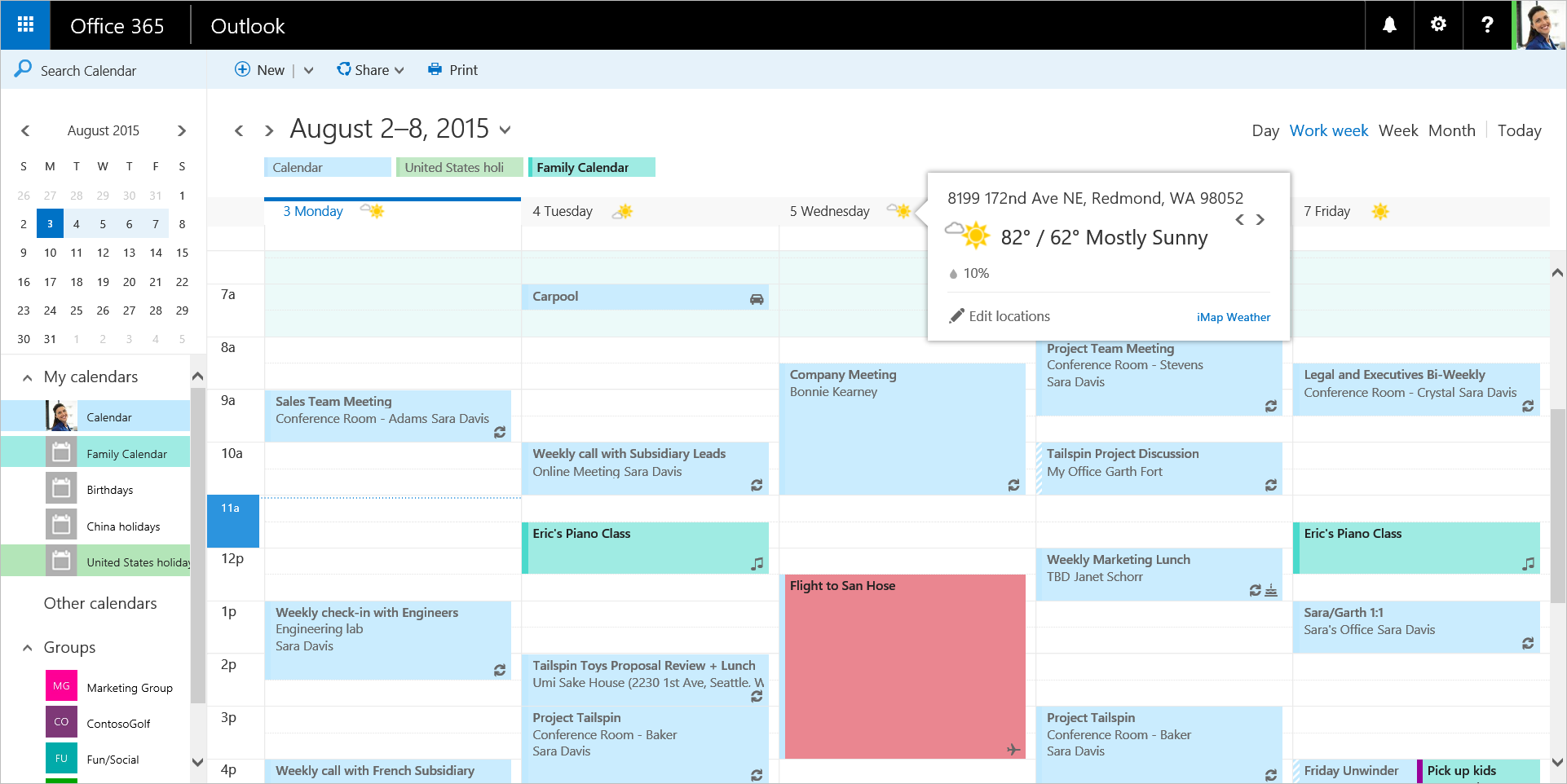Viewport: 1567px width, 784px height.
Task: Open the iMap Weather link
Action: (1233, 317)
